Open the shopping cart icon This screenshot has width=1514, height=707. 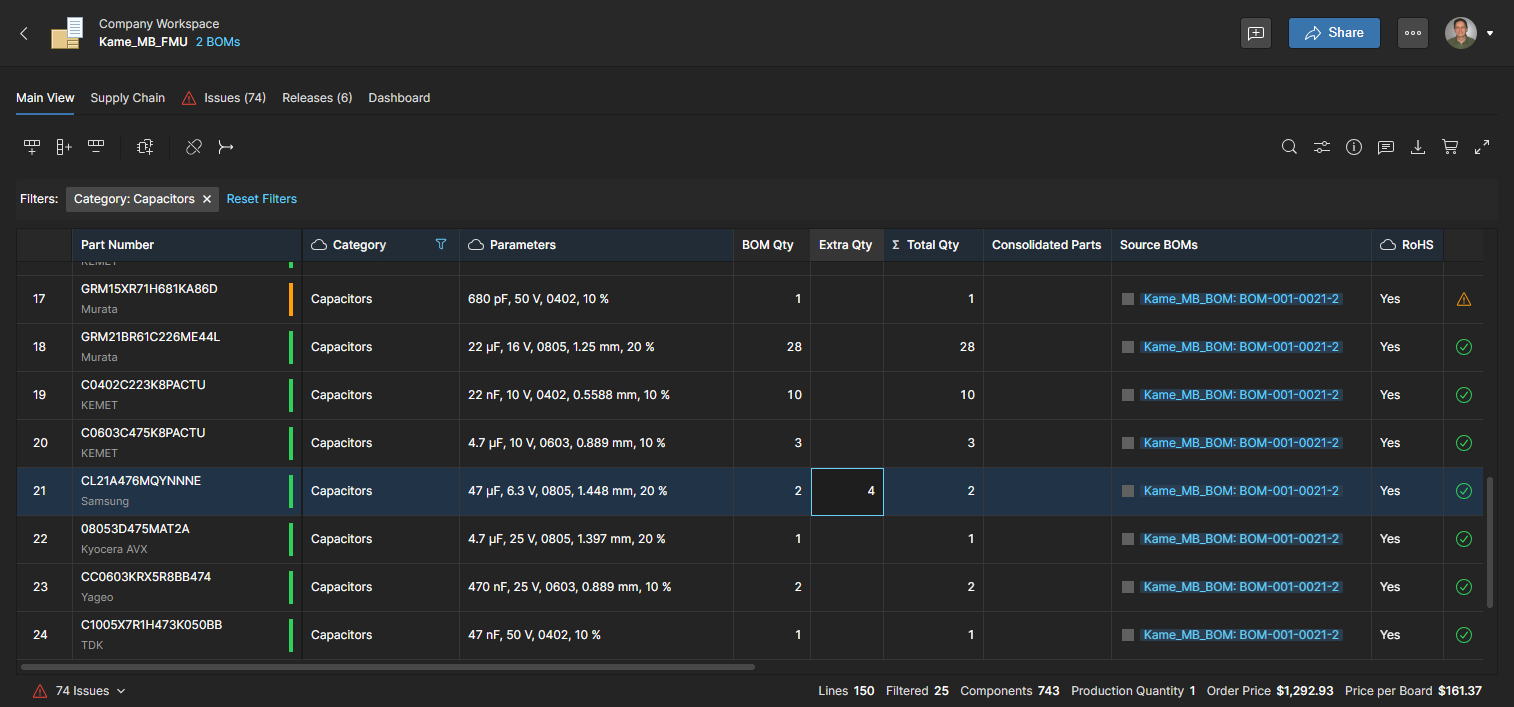[x=1450, y=147]
